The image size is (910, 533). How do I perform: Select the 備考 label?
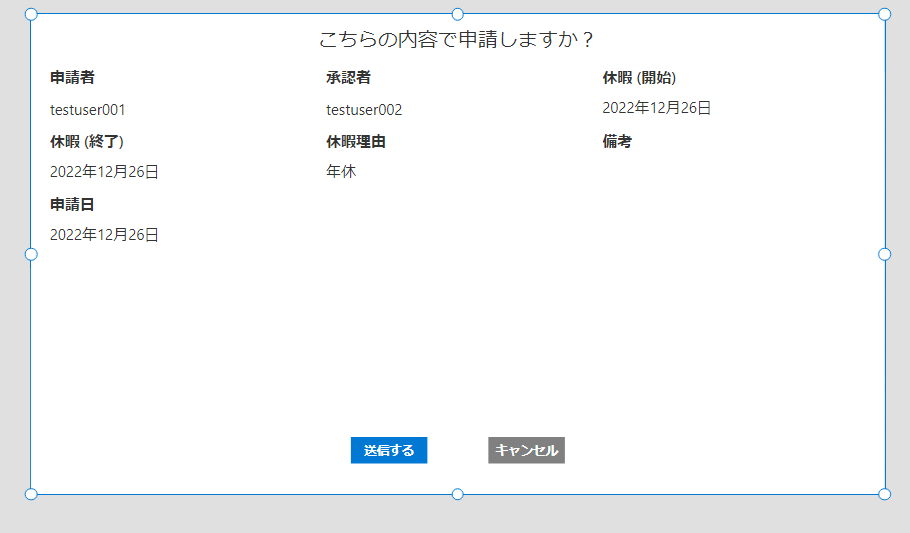(617, 141)
